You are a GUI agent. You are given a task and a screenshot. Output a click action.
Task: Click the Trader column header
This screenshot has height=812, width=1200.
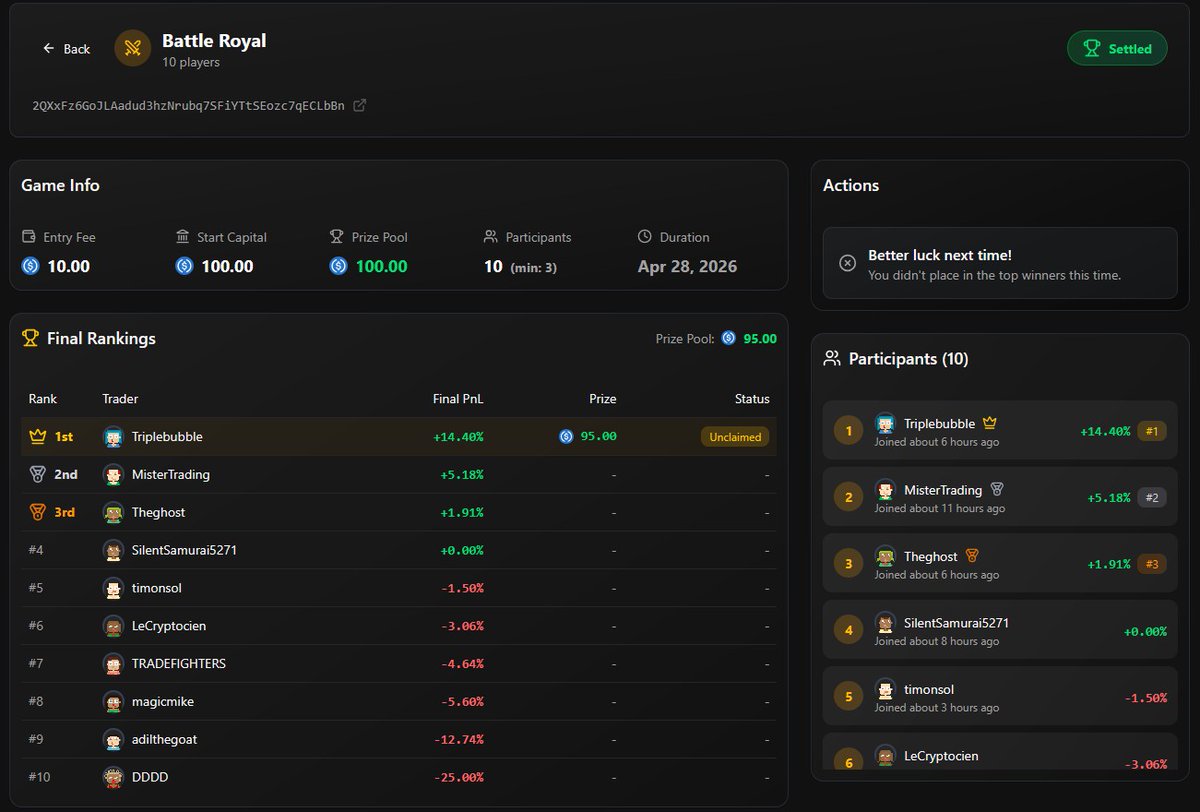(120, 399)
